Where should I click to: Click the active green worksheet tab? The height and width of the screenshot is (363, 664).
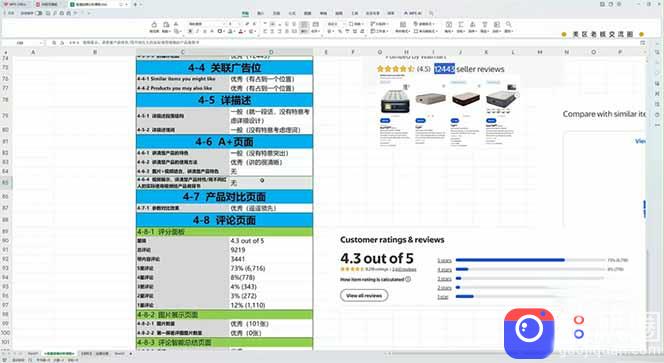59,353
